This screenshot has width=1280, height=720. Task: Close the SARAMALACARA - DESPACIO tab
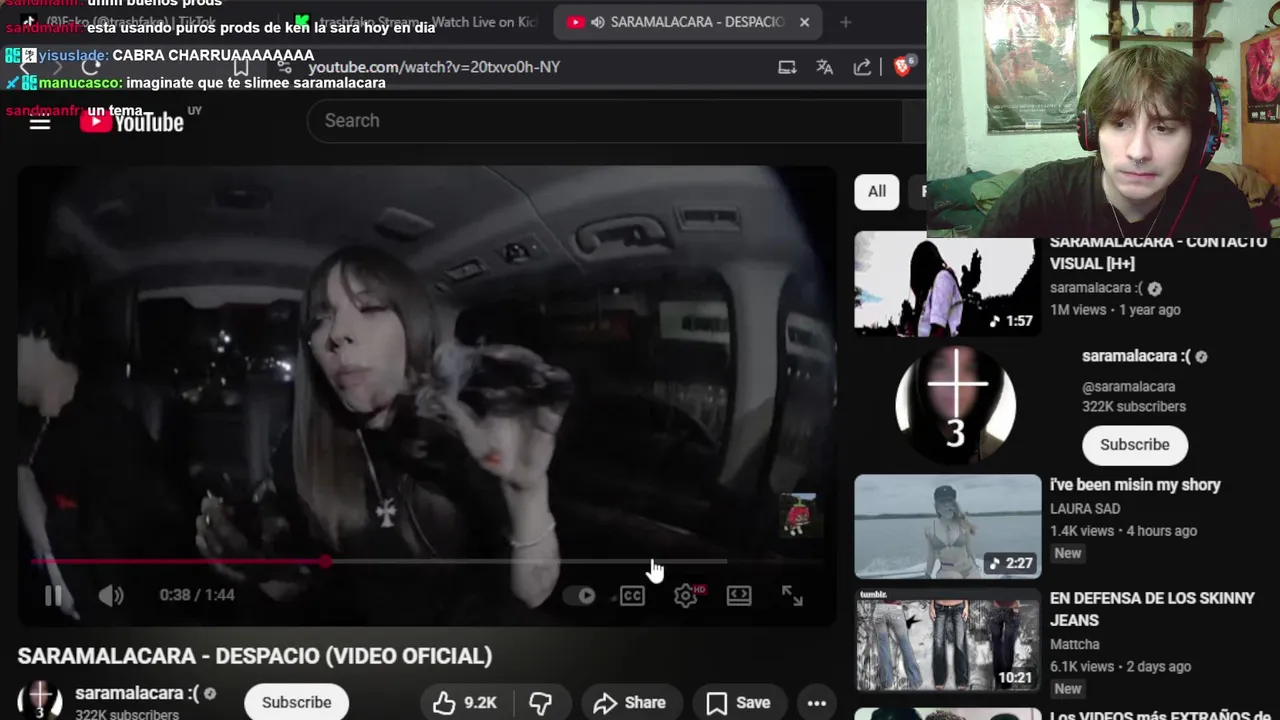coord(804,22)
